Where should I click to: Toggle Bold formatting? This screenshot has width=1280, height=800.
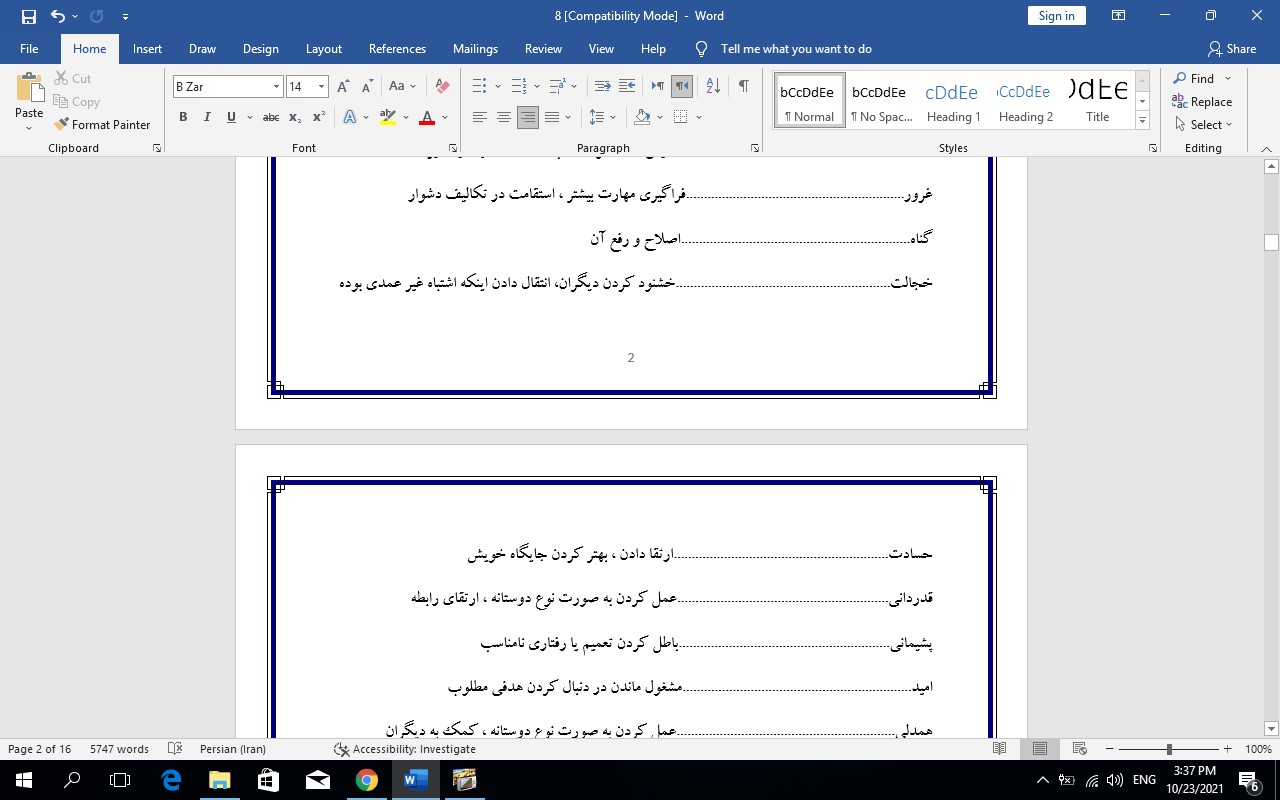tap(183, 118)
